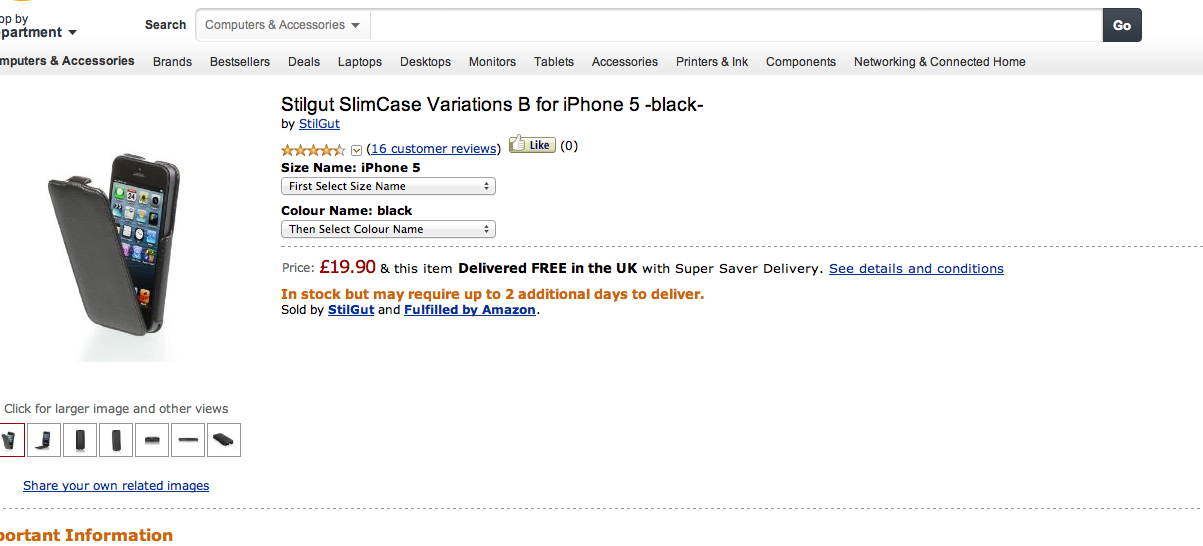Click the orange star rating
Screen dimensions: 1203x546
tap(314, 149)
